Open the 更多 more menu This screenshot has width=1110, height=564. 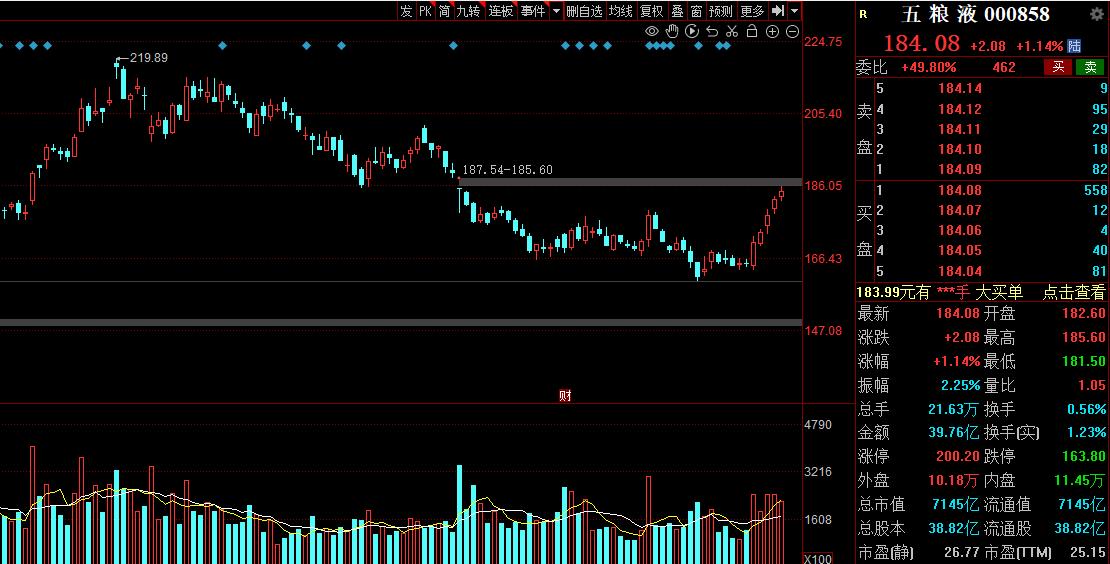753,11
